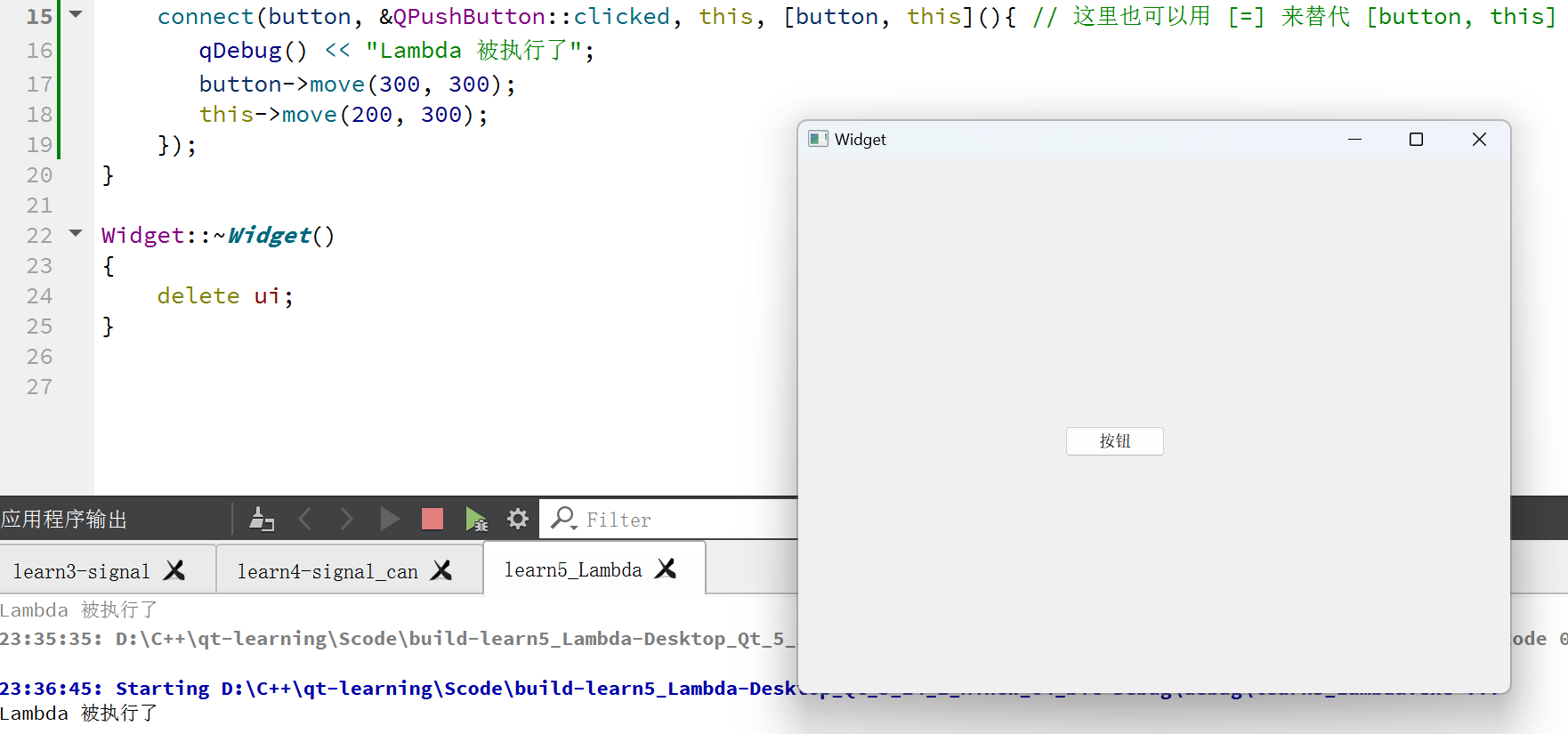The image size is (1568, 734).
Task: Click the 'qDebug()' call on line 16
Action: coord(253,51)
